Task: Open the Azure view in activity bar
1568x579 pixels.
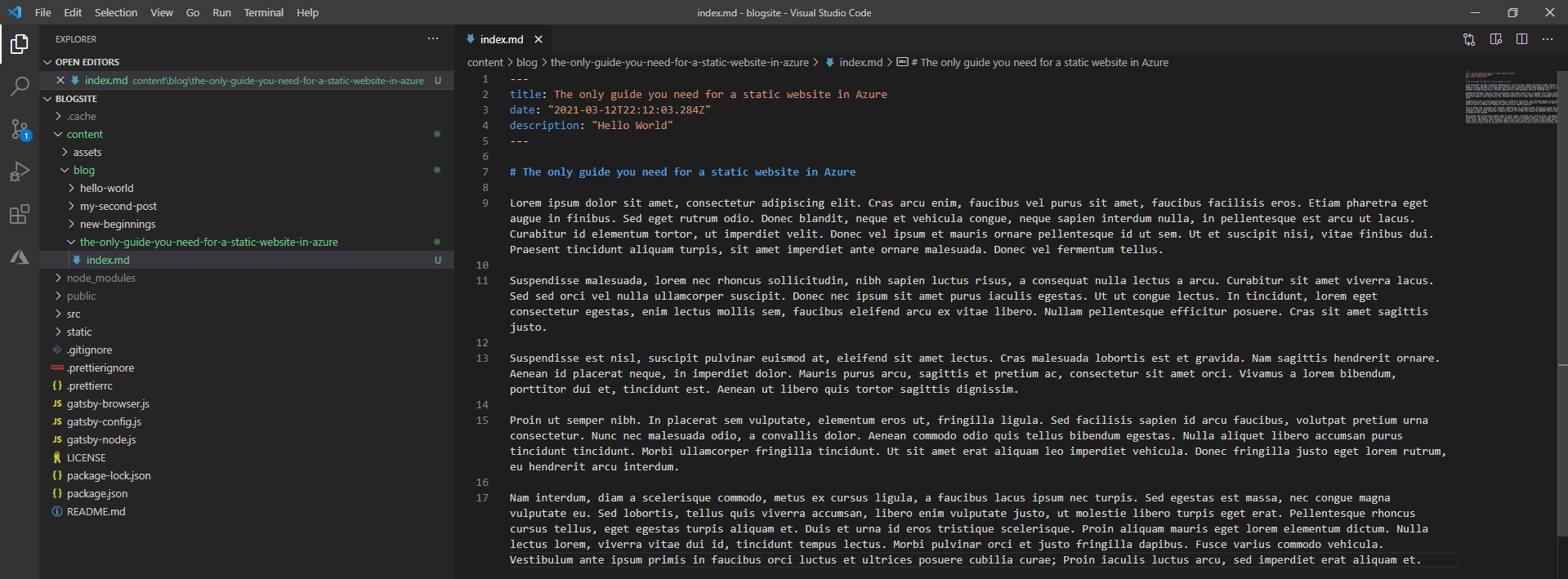Action: click(x=20, y=257)
